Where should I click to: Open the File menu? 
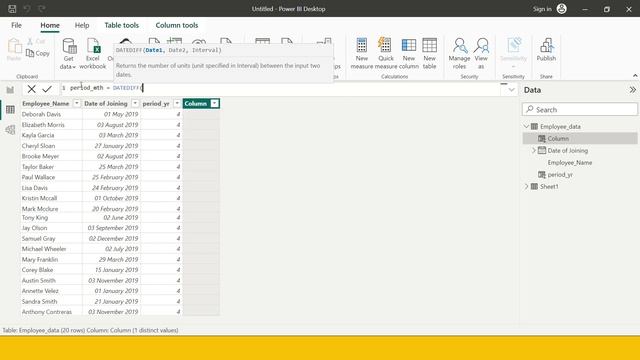coord(16,25)
